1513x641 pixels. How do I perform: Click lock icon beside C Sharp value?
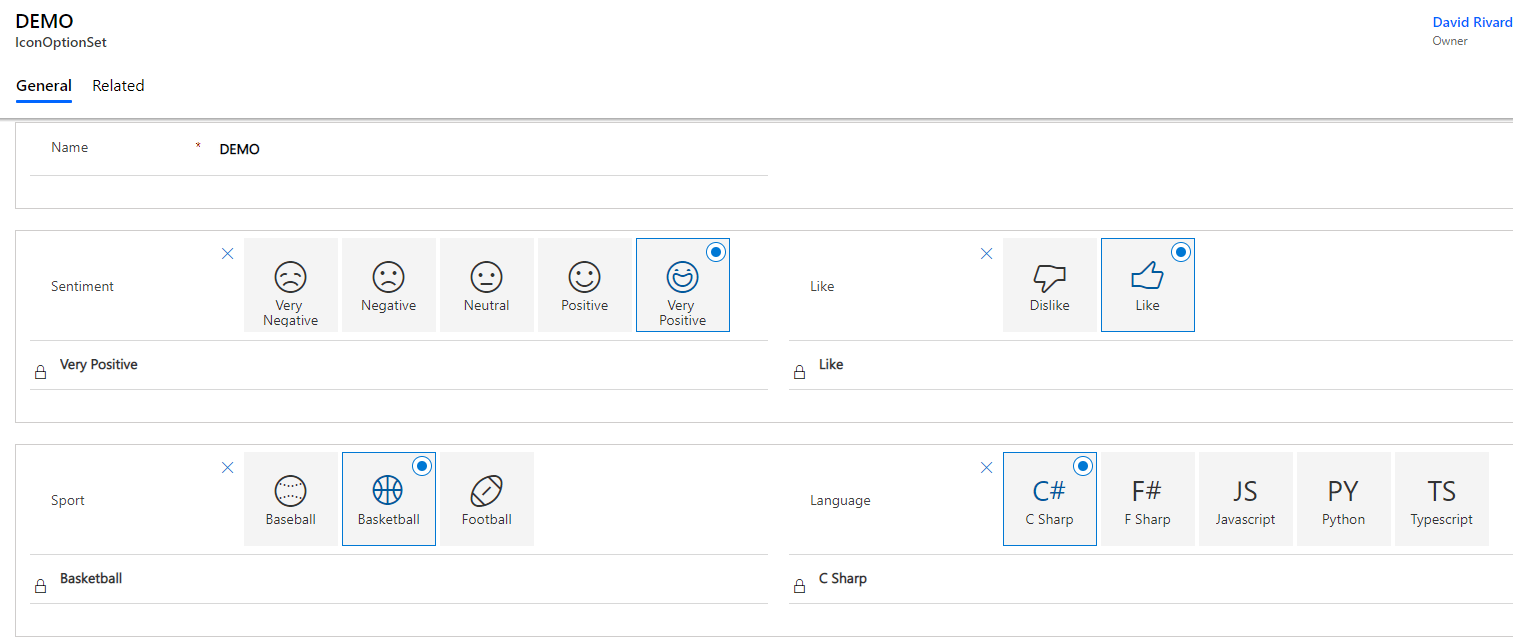(x=799, y=587)
